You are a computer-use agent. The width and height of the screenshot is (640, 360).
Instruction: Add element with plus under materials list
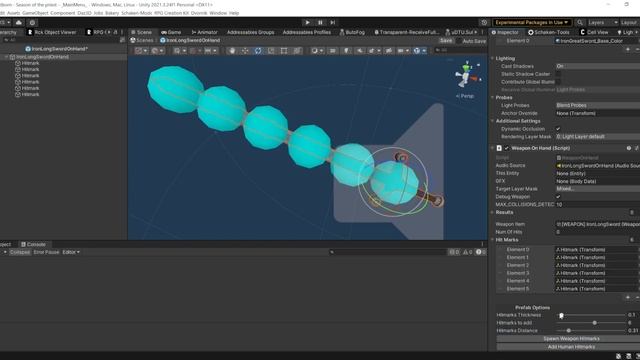628,49
